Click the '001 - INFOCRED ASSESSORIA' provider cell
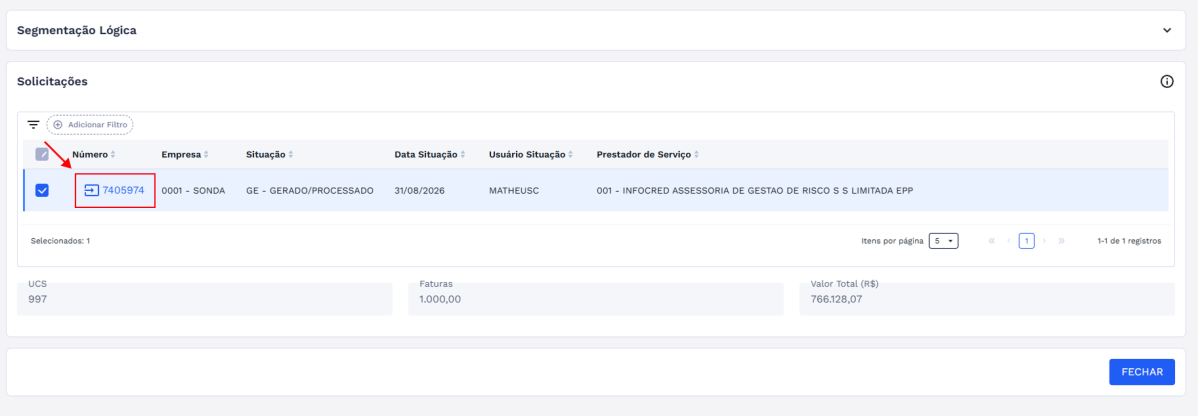Screen dimensions: 1198x416 755,190
